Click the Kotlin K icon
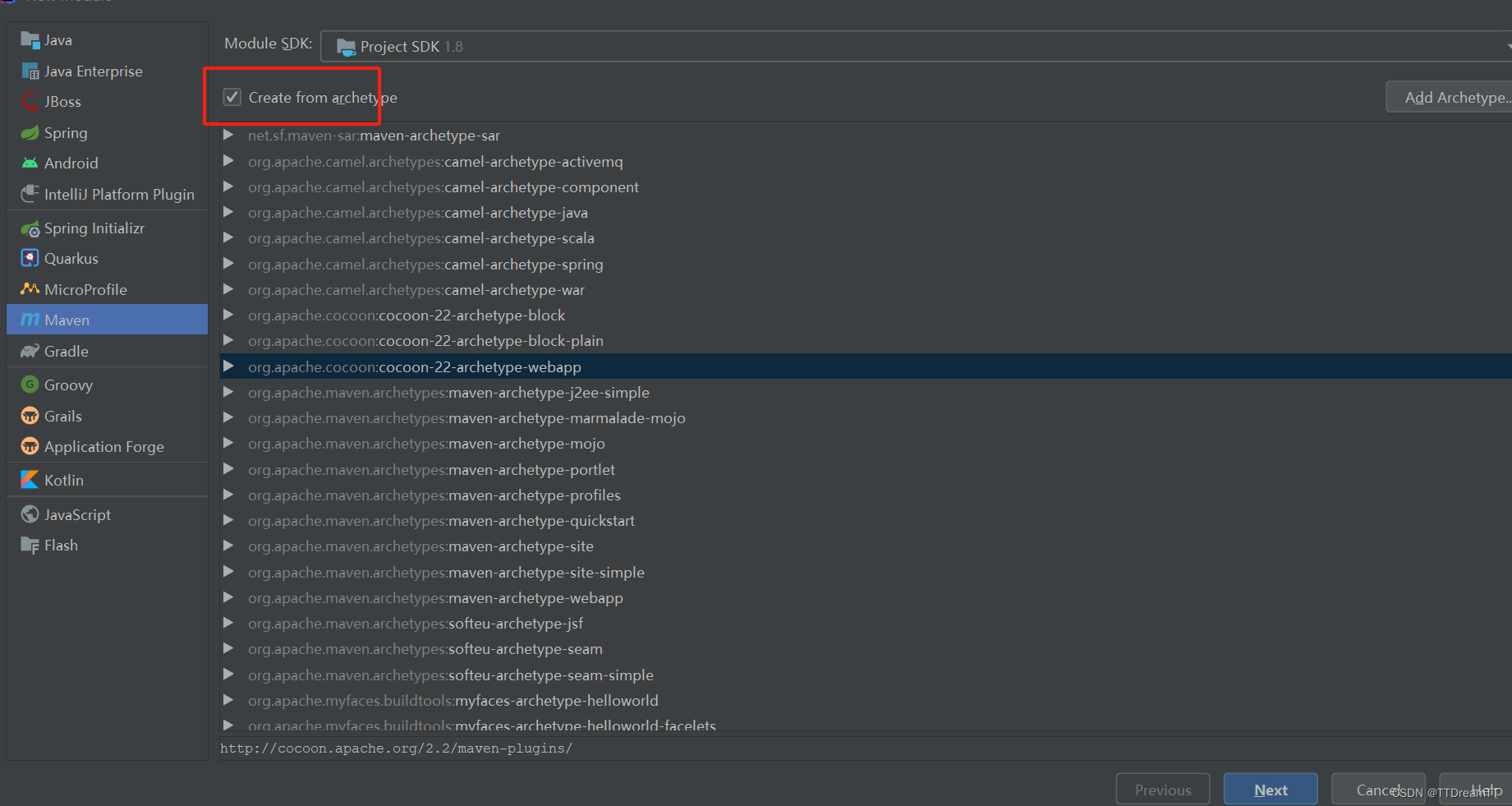 [x=30, y=480]
